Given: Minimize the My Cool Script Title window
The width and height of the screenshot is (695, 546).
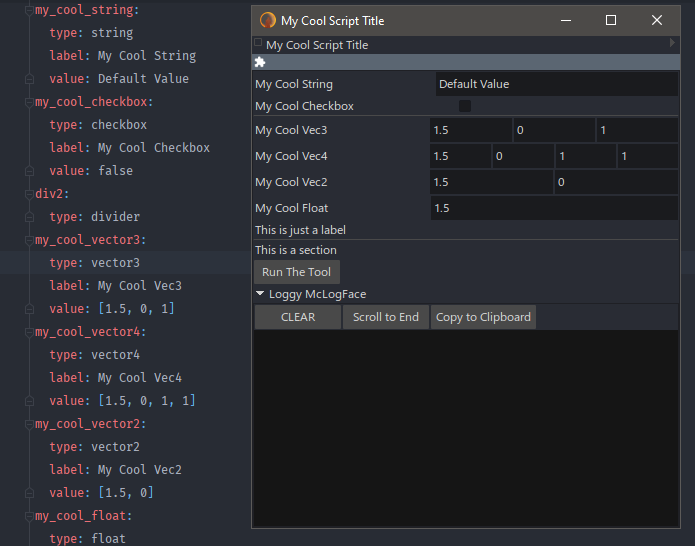Looking at the screenshot, I should (x=565, y=20).
